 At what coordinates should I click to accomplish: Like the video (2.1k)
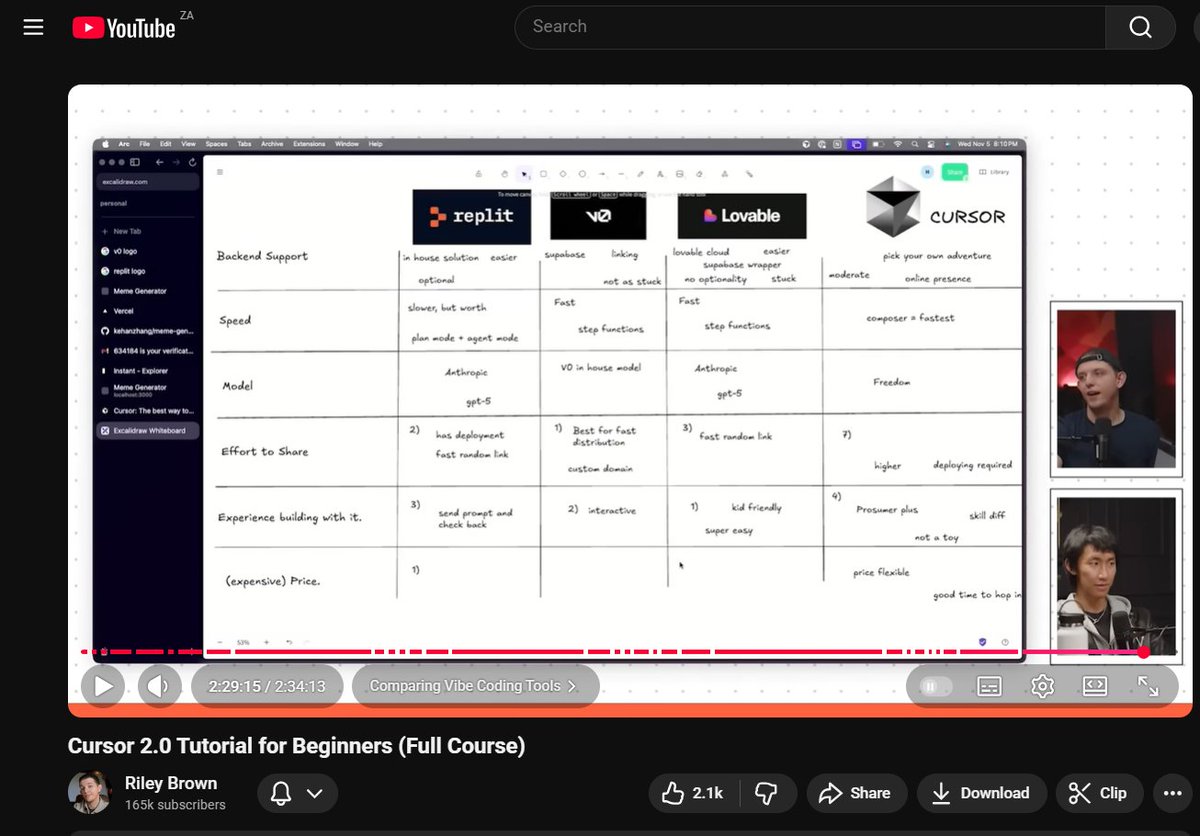click(x=693, y=793)
